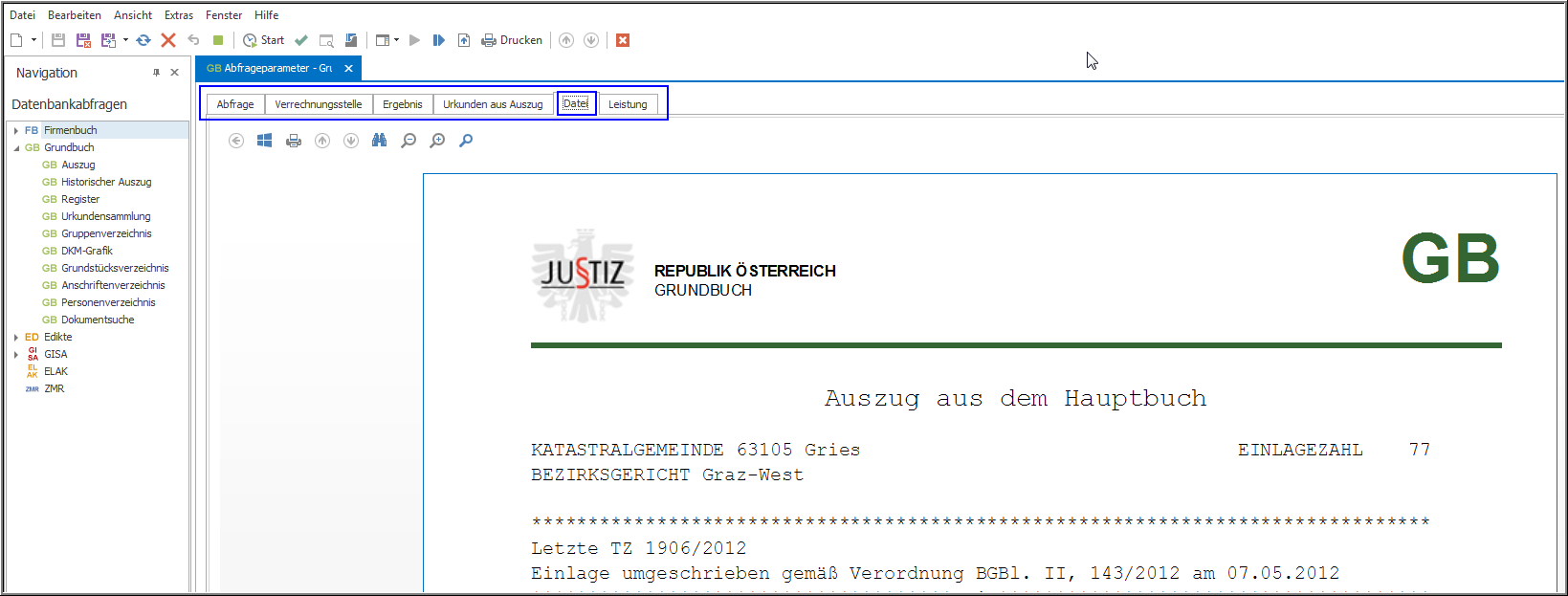Click the preview magnifier window icon
1568x596 pixels.
coord(326,40)
